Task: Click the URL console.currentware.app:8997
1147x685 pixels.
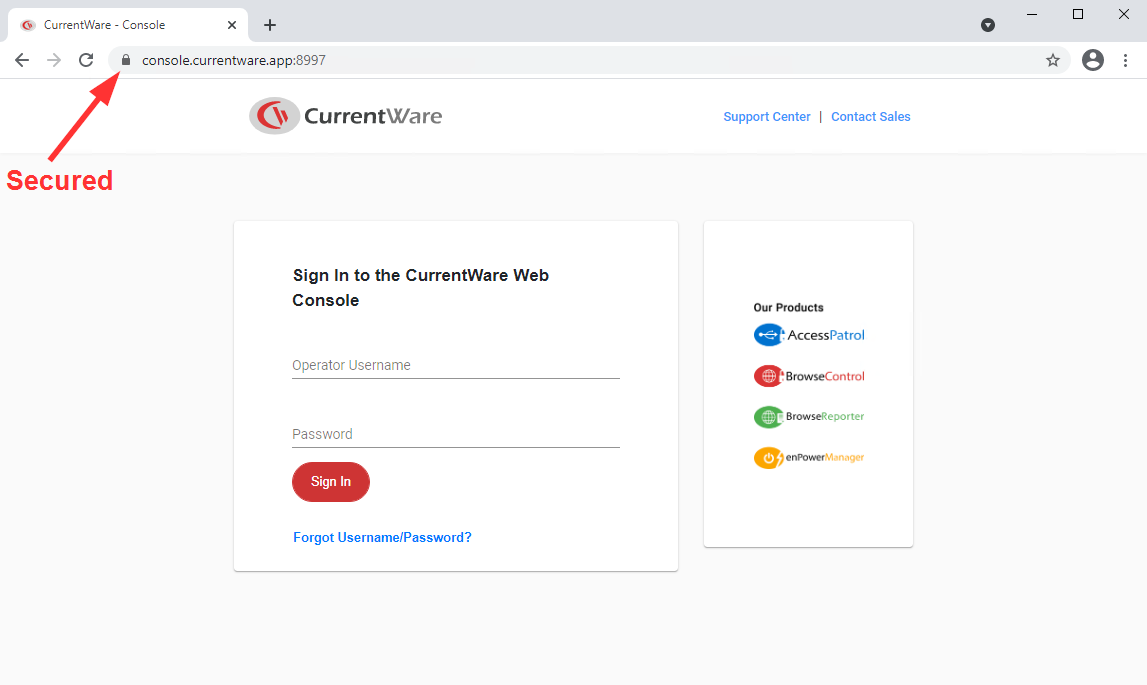Action: 233,60
